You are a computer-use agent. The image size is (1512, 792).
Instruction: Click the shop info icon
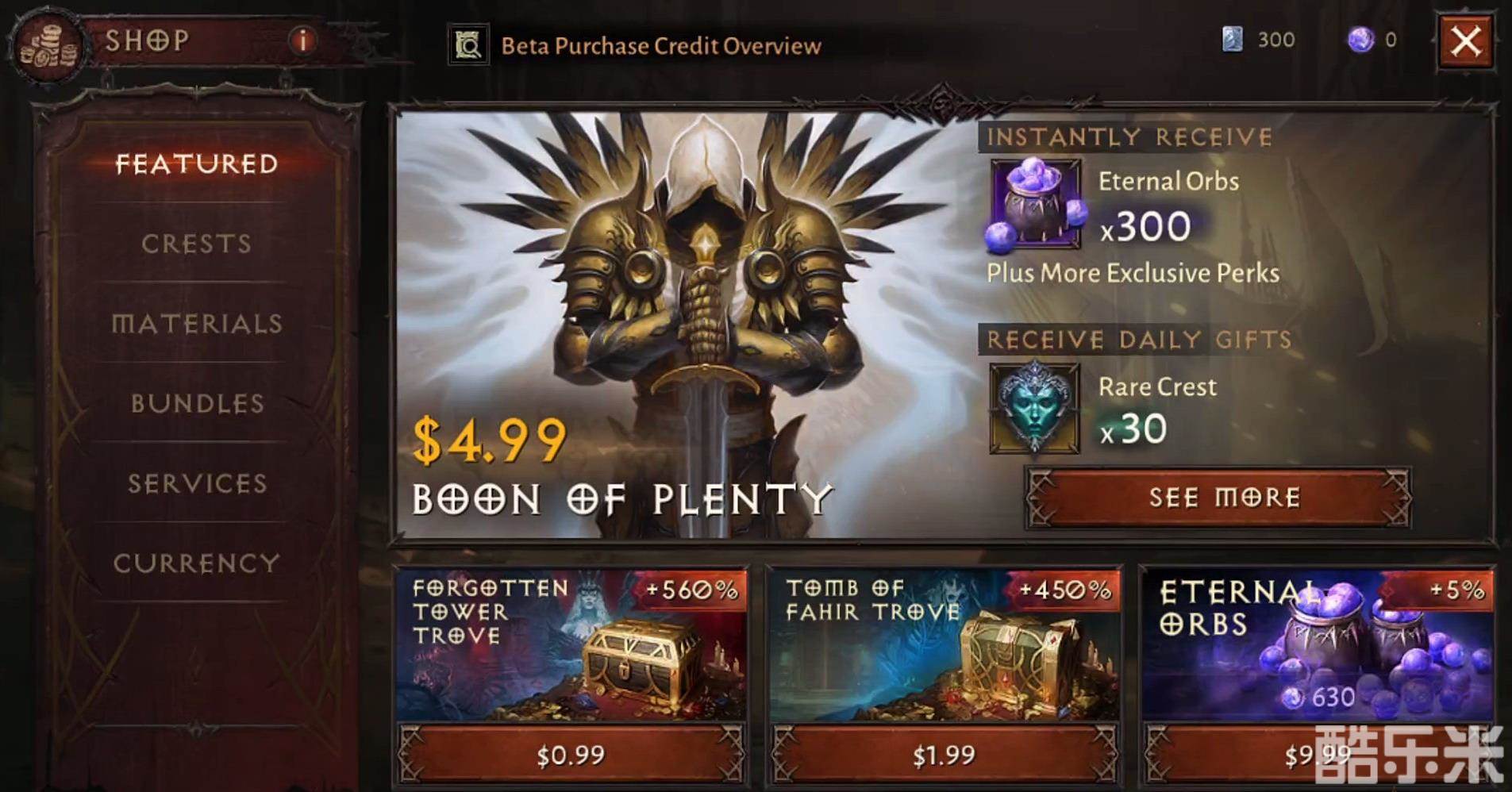click(302, 40)
